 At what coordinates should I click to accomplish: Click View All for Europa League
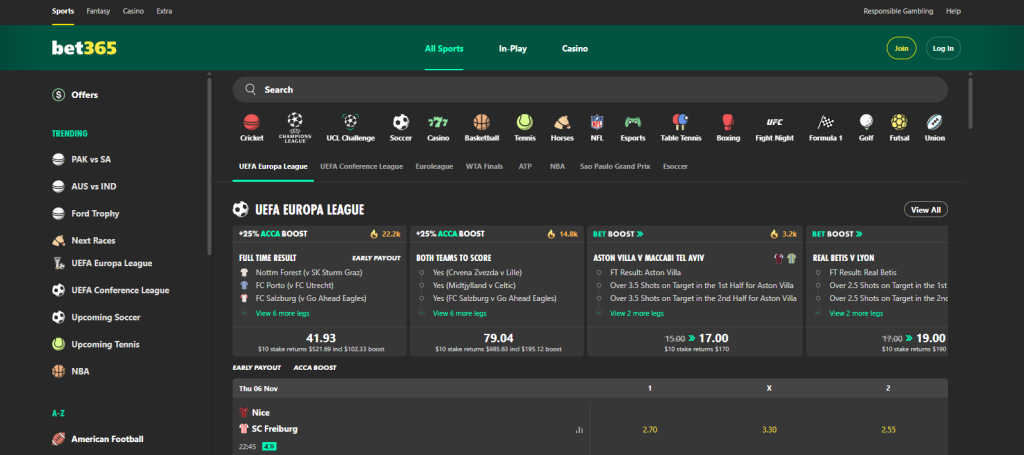(926, 210)
